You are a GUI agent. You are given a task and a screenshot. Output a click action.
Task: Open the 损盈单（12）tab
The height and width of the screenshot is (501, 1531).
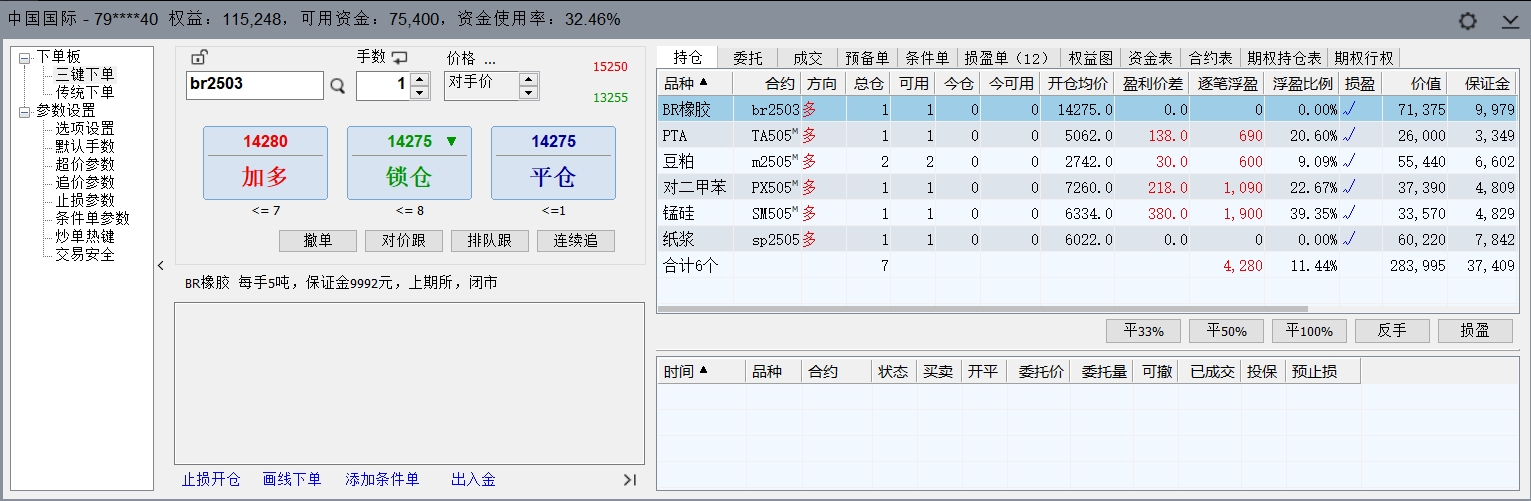[x=1005, y=58]
